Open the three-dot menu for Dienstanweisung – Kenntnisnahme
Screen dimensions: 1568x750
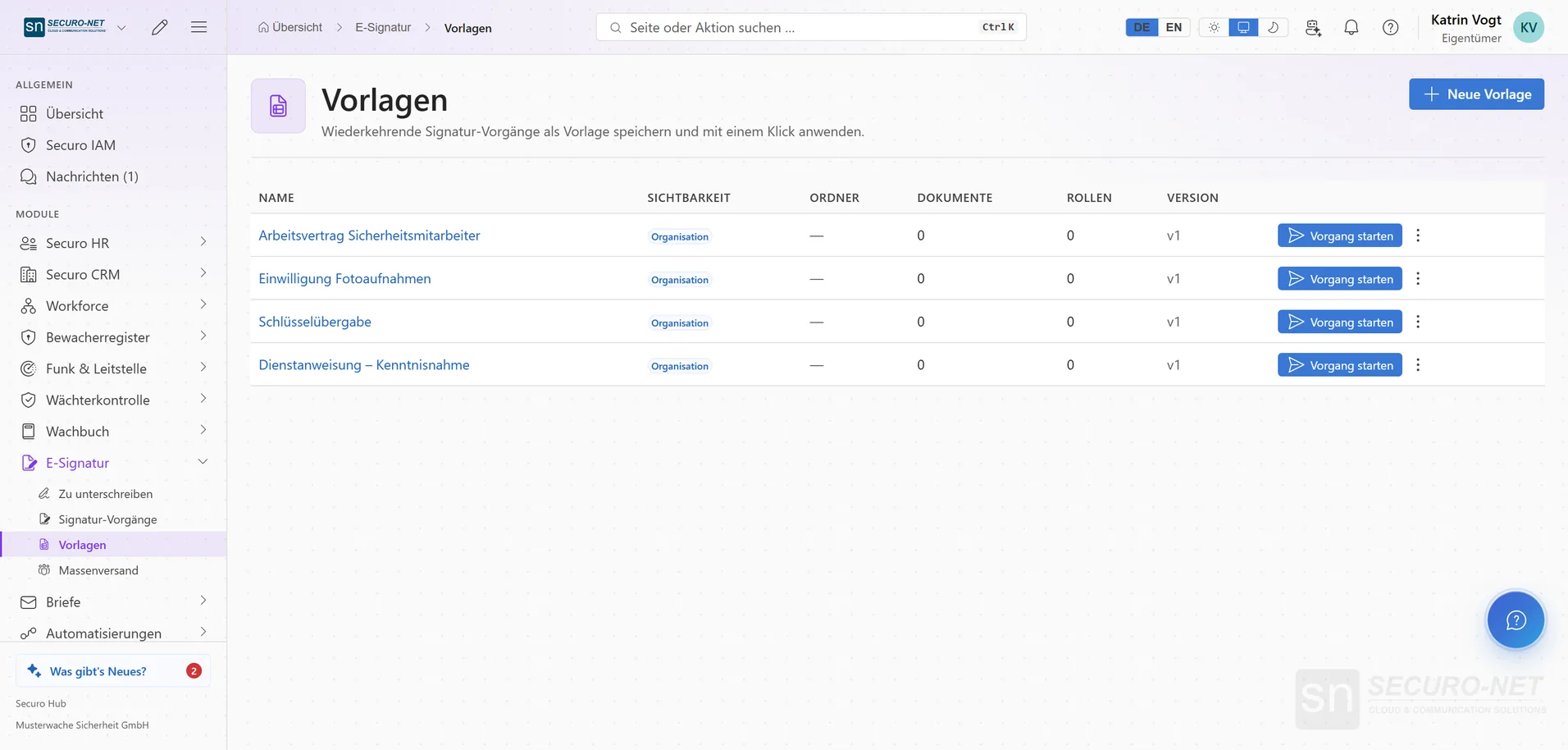coord(1418,365)
